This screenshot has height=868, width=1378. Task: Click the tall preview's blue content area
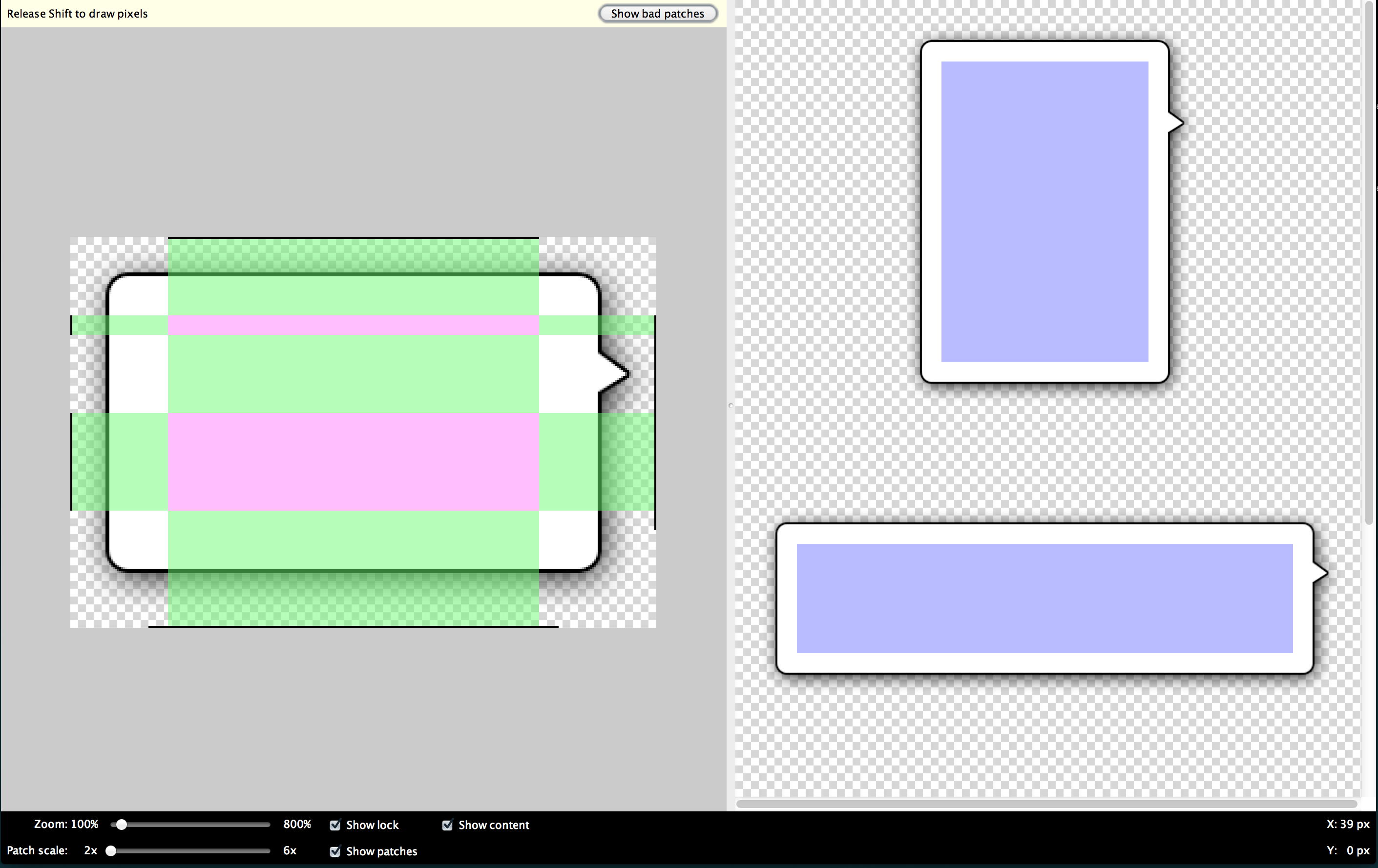pyautogui.click(x=1044, y=212)
